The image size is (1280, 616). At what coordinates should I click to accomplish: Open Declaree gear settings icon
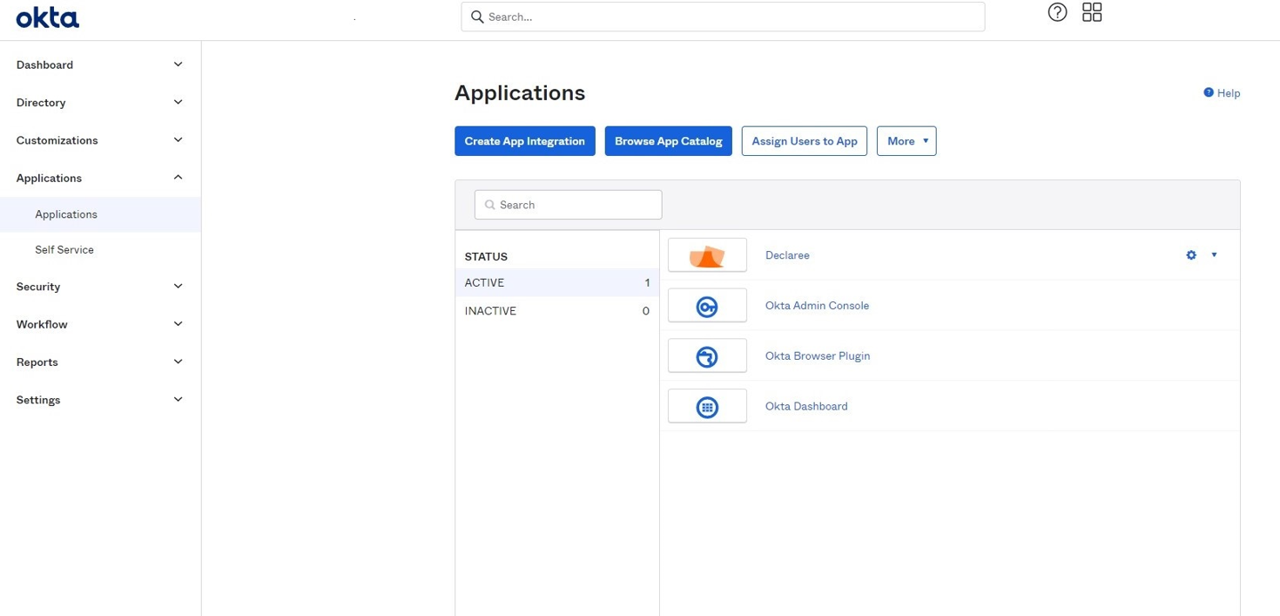click(1191, 255)
